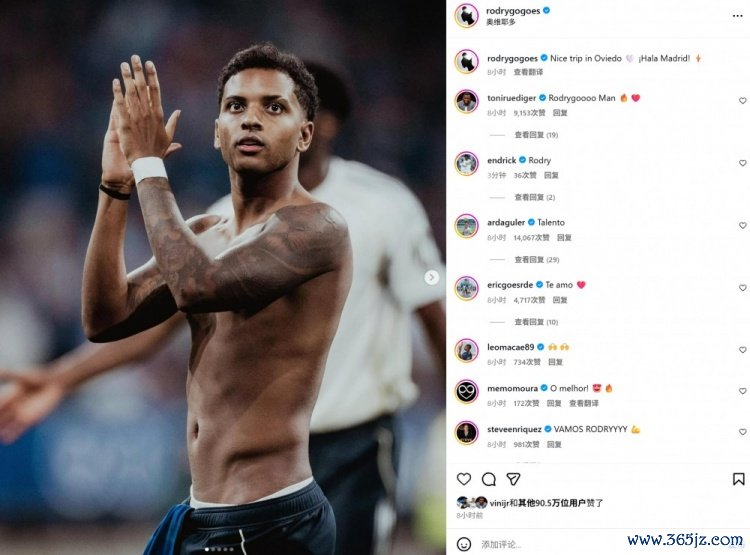
Task: Expand the 10 replies under ericgoesrde
Action: pyautogui.click(x=536, y=322)
